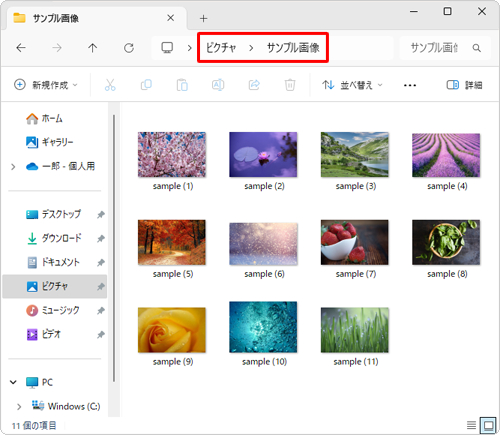Select sample (8) spinach bowl thumbnail

pos(446,242)
